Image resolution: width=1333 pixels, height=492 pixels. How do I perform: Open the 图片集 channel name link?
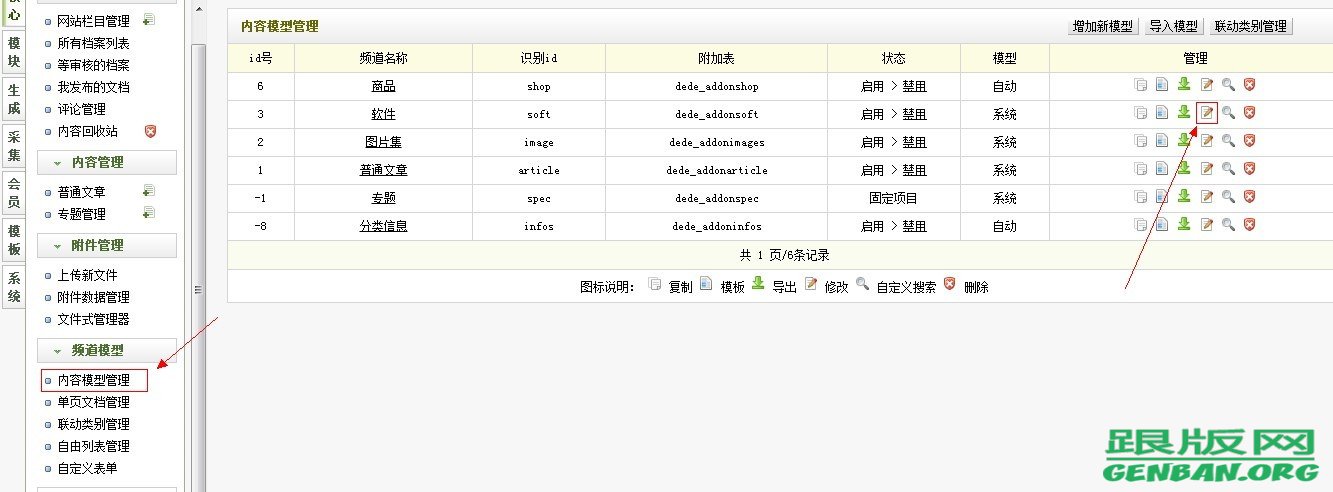[384, 142]
